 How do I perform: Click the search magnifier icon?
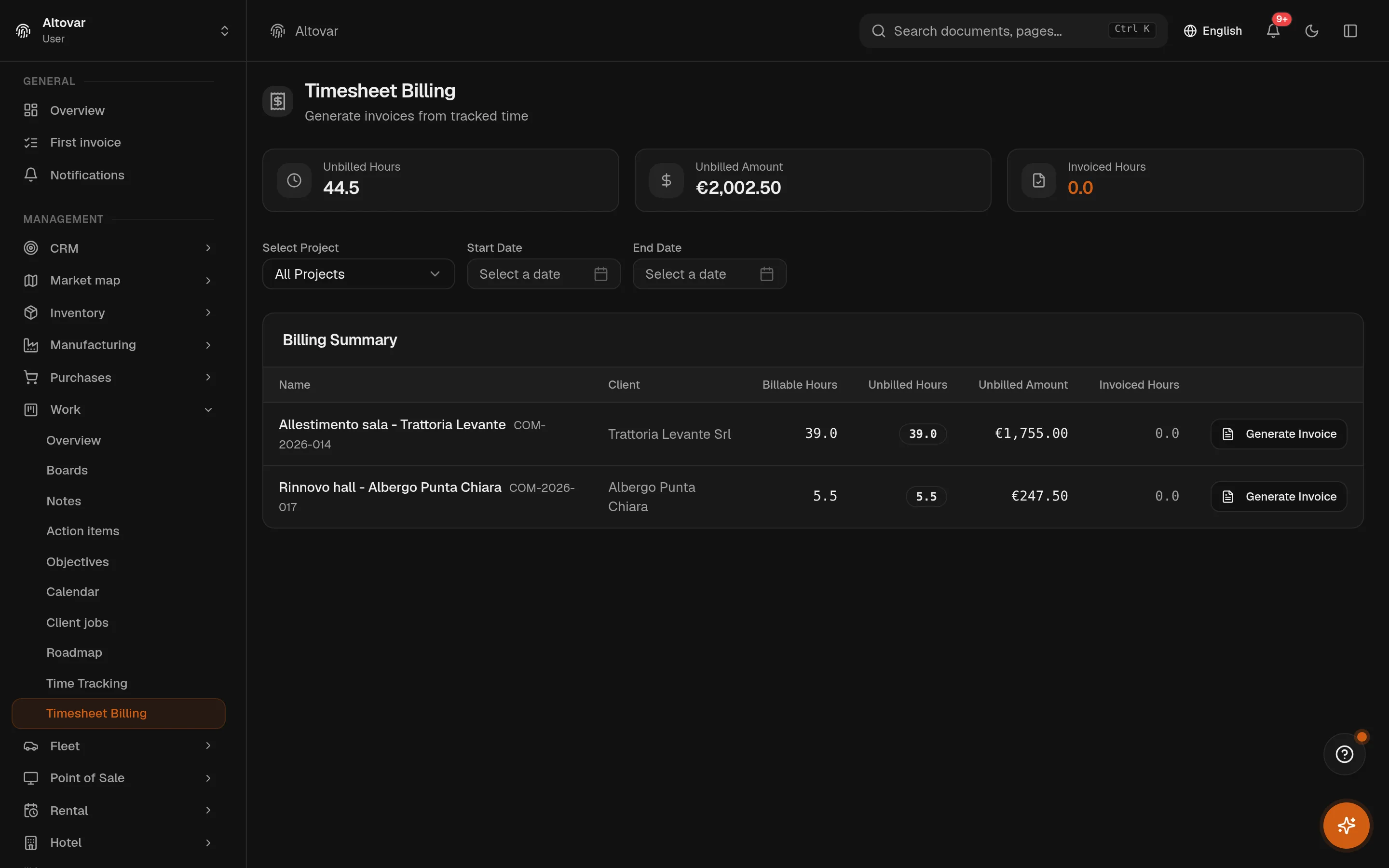[x=879, y=31]
